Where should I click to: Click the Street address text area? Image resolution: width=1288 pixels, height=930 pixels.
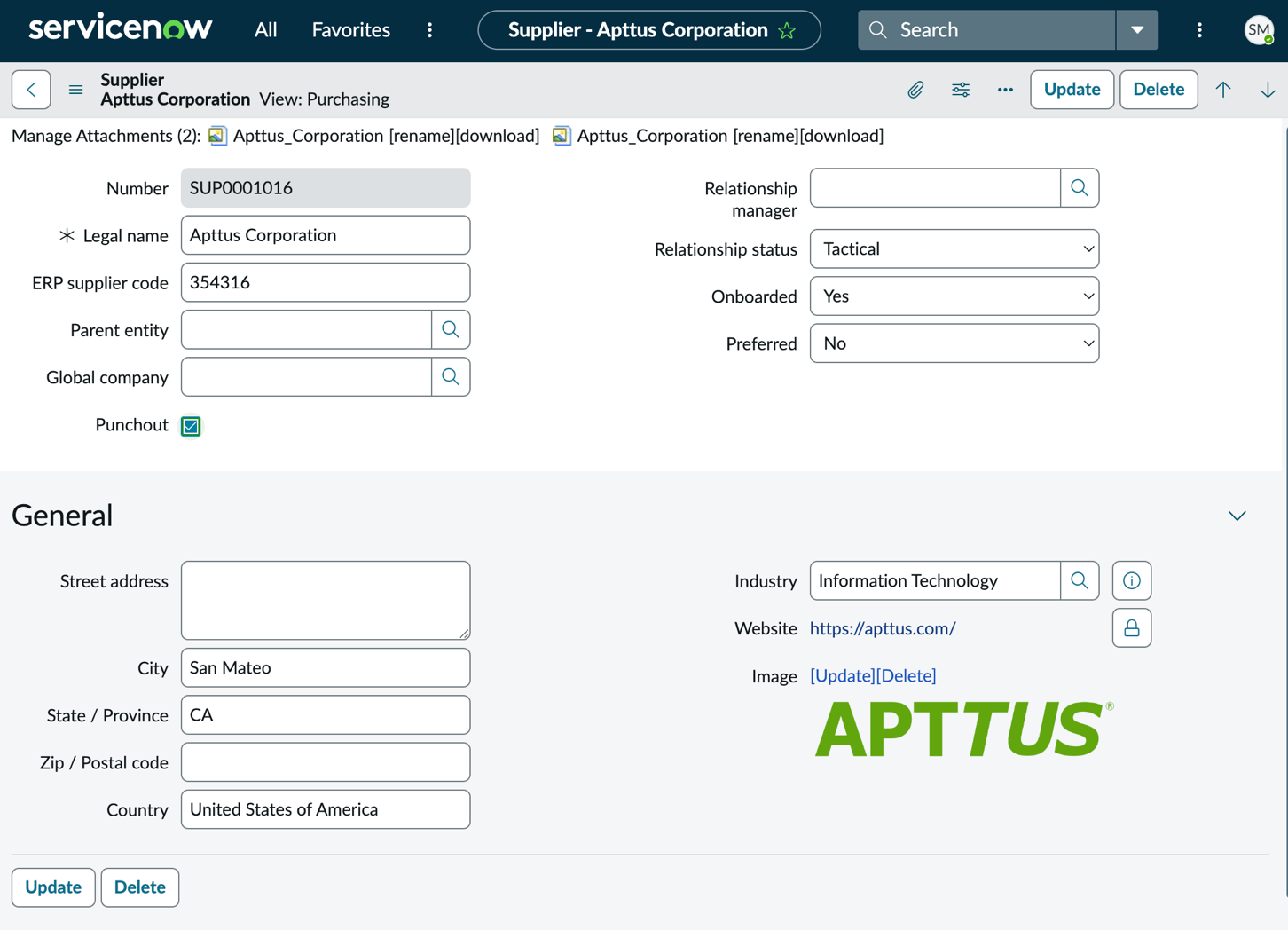pos(326,600)
